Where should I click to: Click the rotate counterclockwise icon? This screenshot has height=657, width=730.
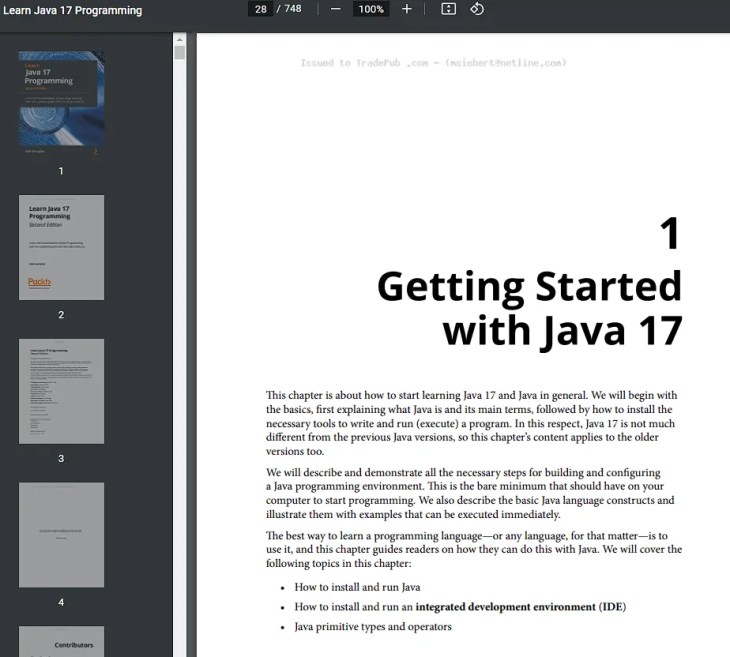point(477,9)
